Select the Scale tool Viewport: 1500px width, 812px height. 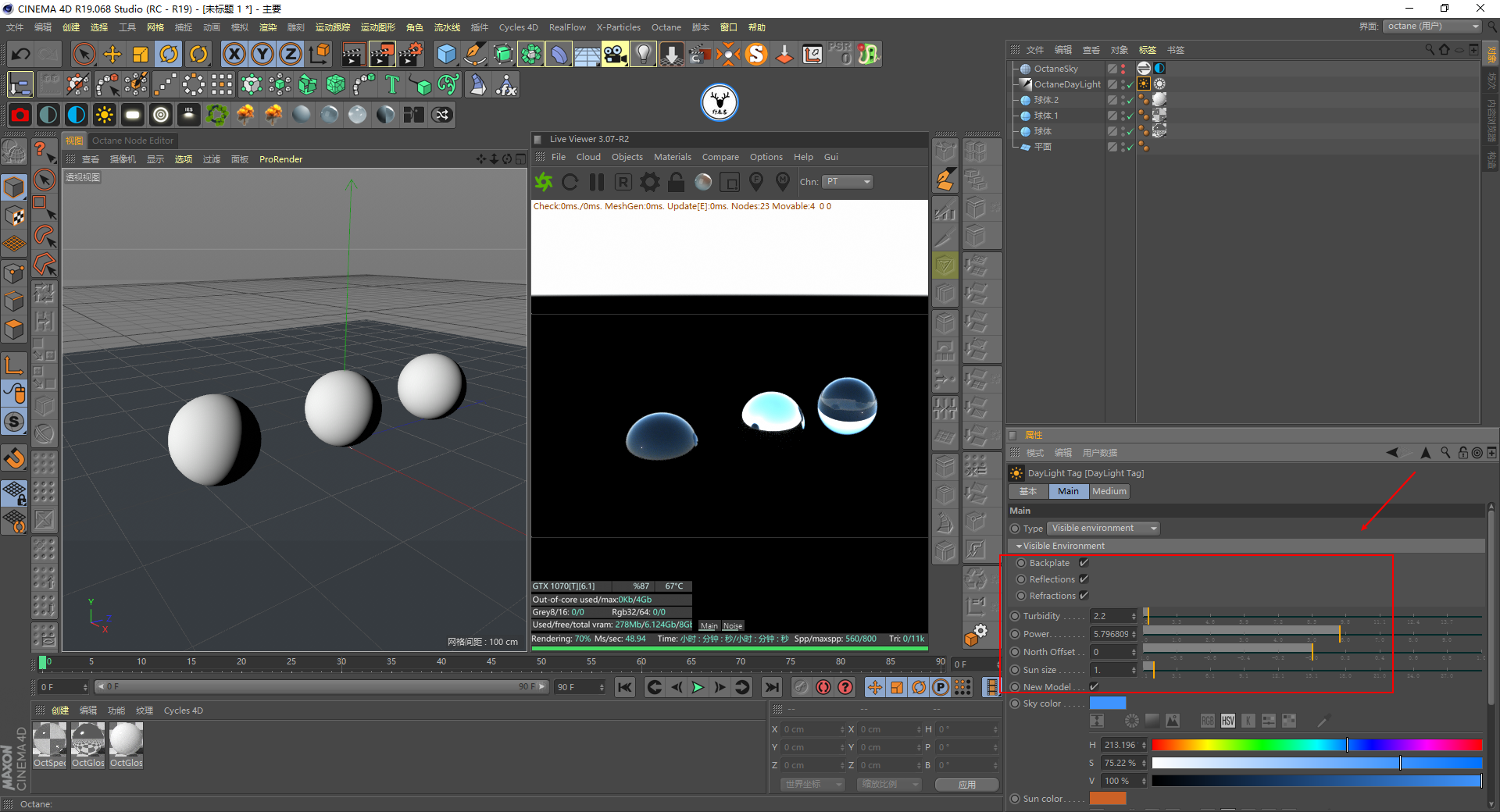click(141, 54)
